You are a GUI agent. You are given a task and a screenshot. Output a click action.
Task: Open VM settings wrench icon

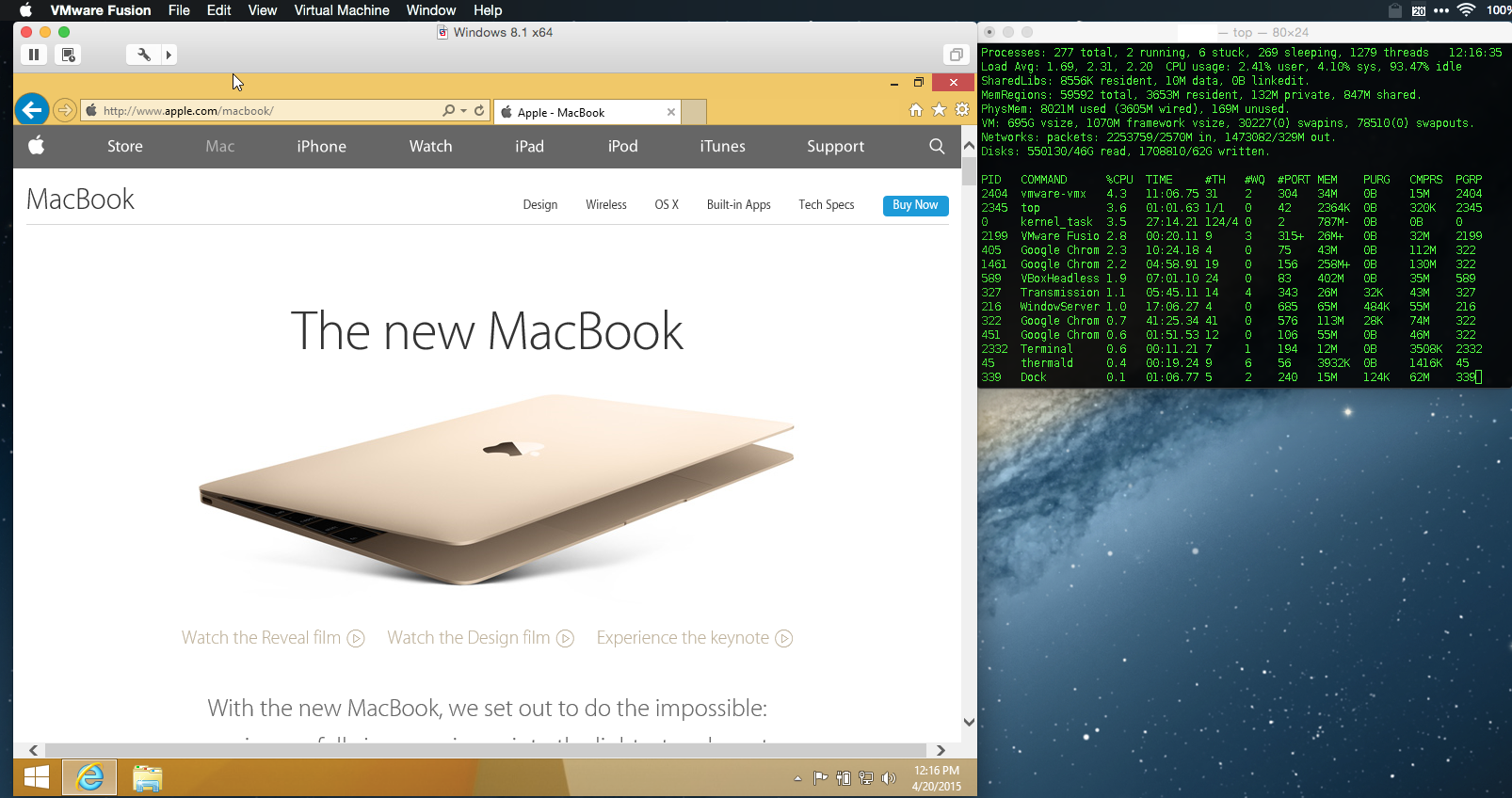(144, 55)
